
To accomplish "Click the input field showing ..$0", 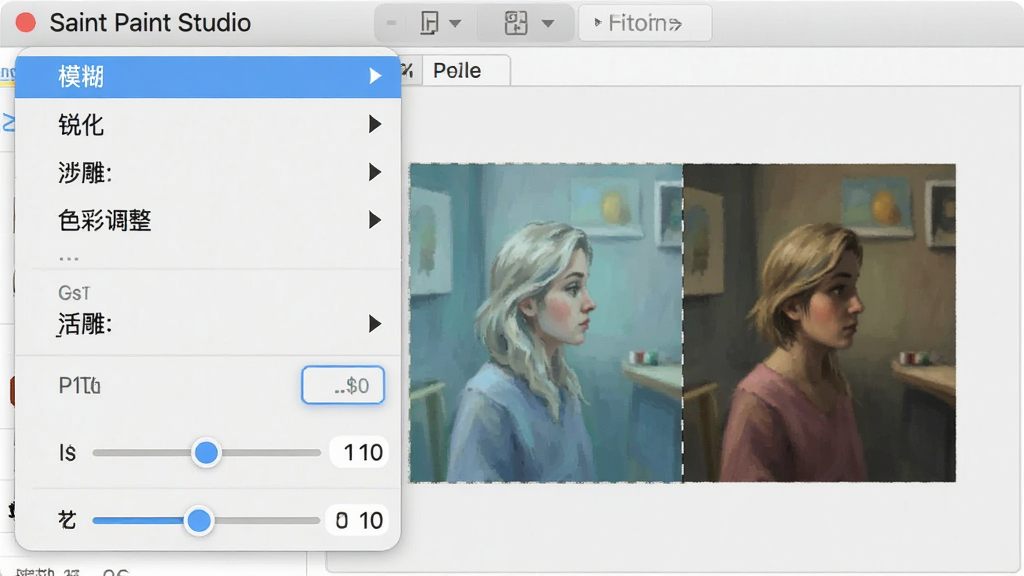I will pyautogui.click(x=343, y=385).
